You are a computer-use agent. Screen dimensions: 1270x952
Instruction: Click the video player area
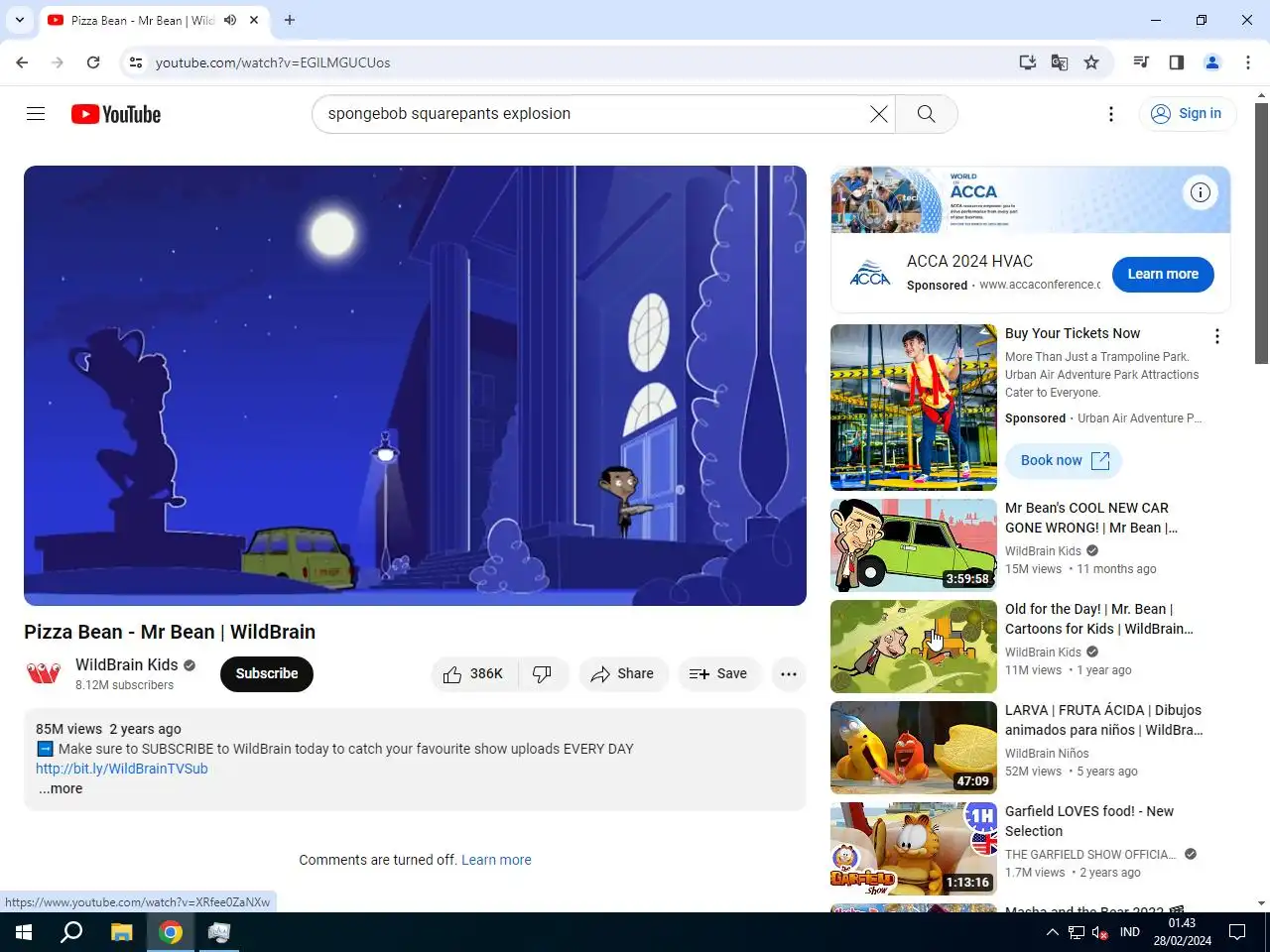point(415,386)
